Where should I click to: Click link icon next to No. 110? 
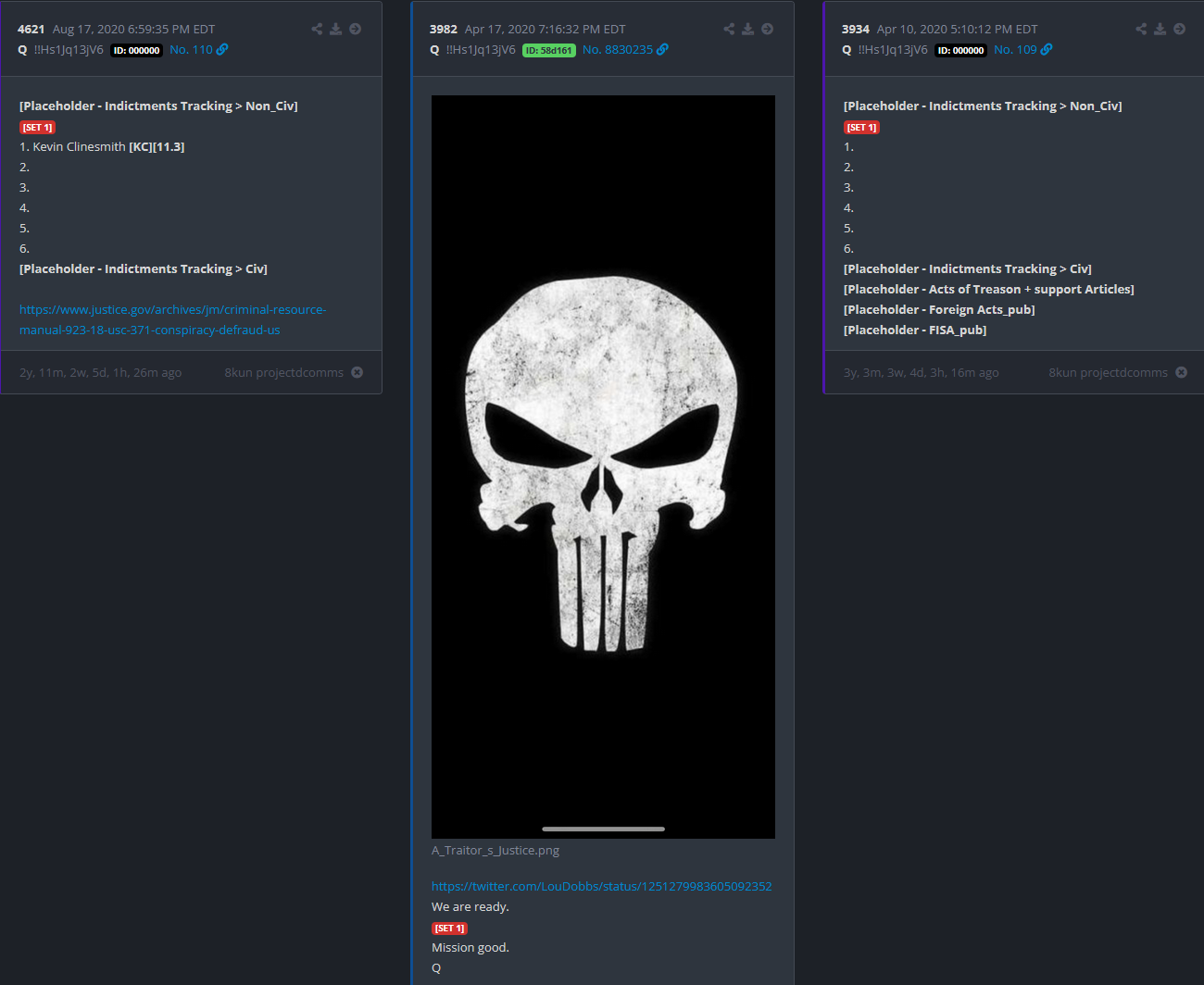click(222, 50)
